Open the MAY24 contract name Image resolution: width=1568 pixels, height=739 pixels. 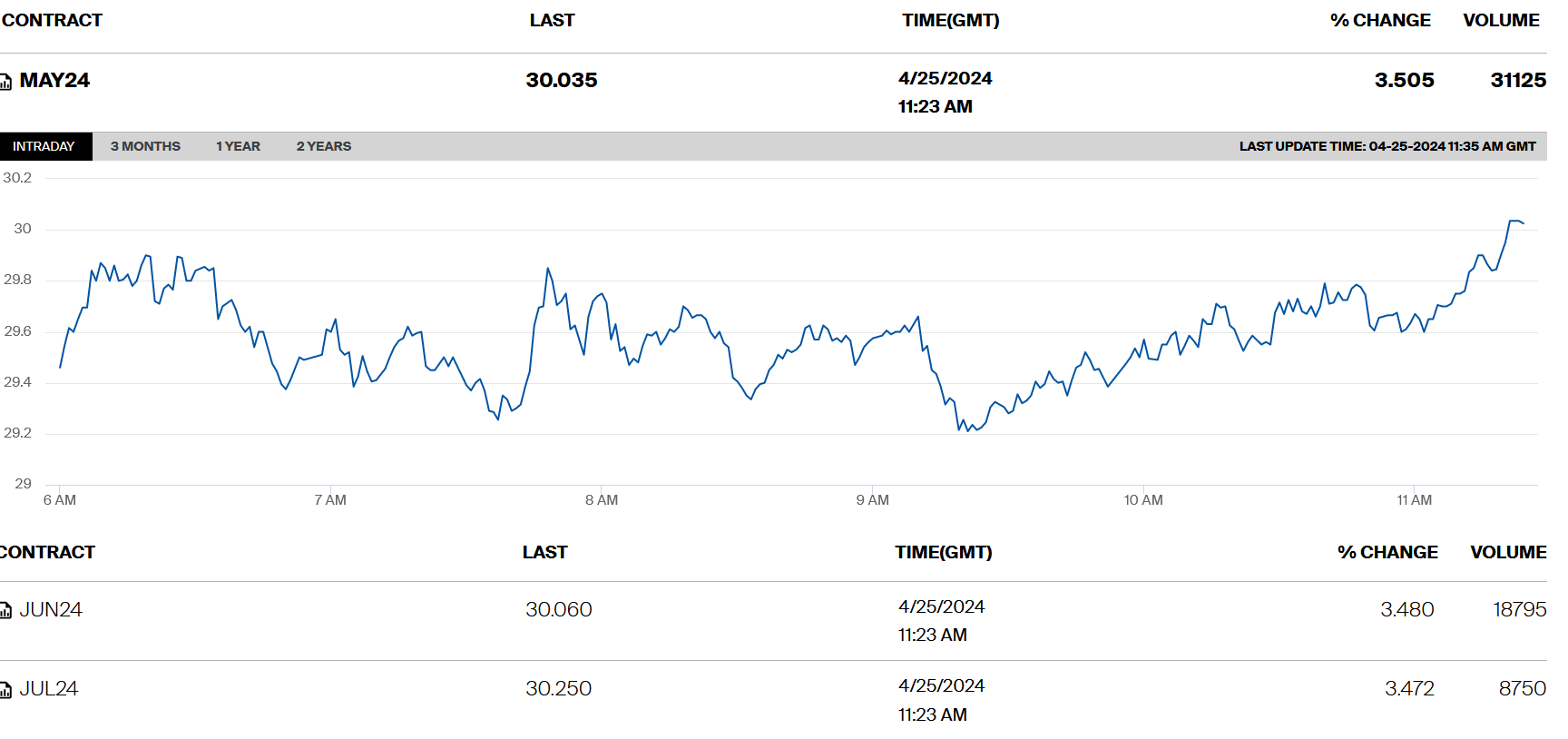click(x=54, y=81)
